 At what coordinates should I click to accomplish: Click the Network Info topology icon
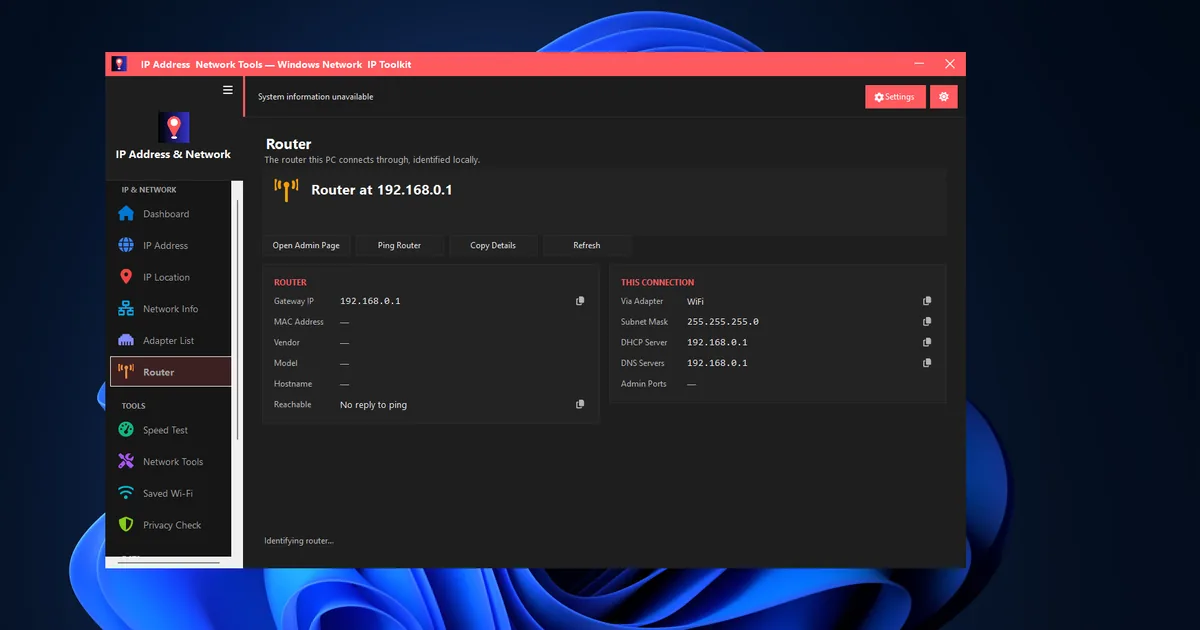click(x=126, y=309)
